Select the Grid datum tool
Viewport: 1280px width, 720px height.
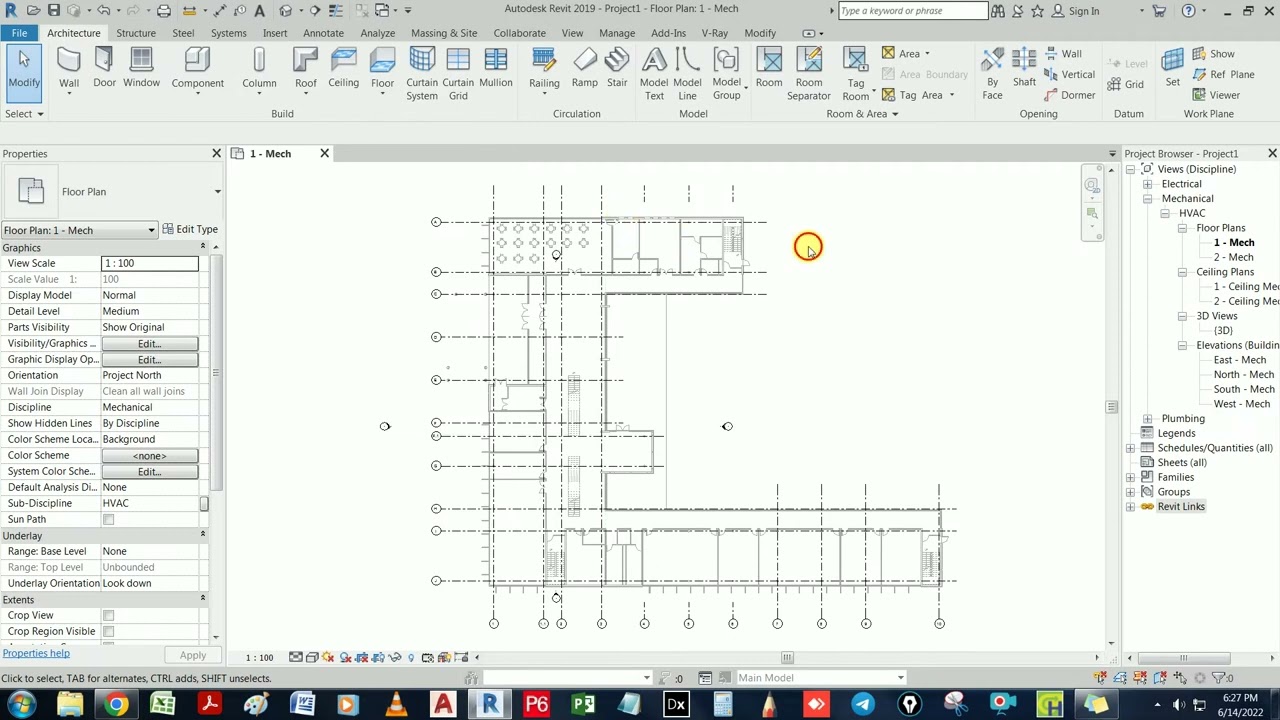(1126, 84)
